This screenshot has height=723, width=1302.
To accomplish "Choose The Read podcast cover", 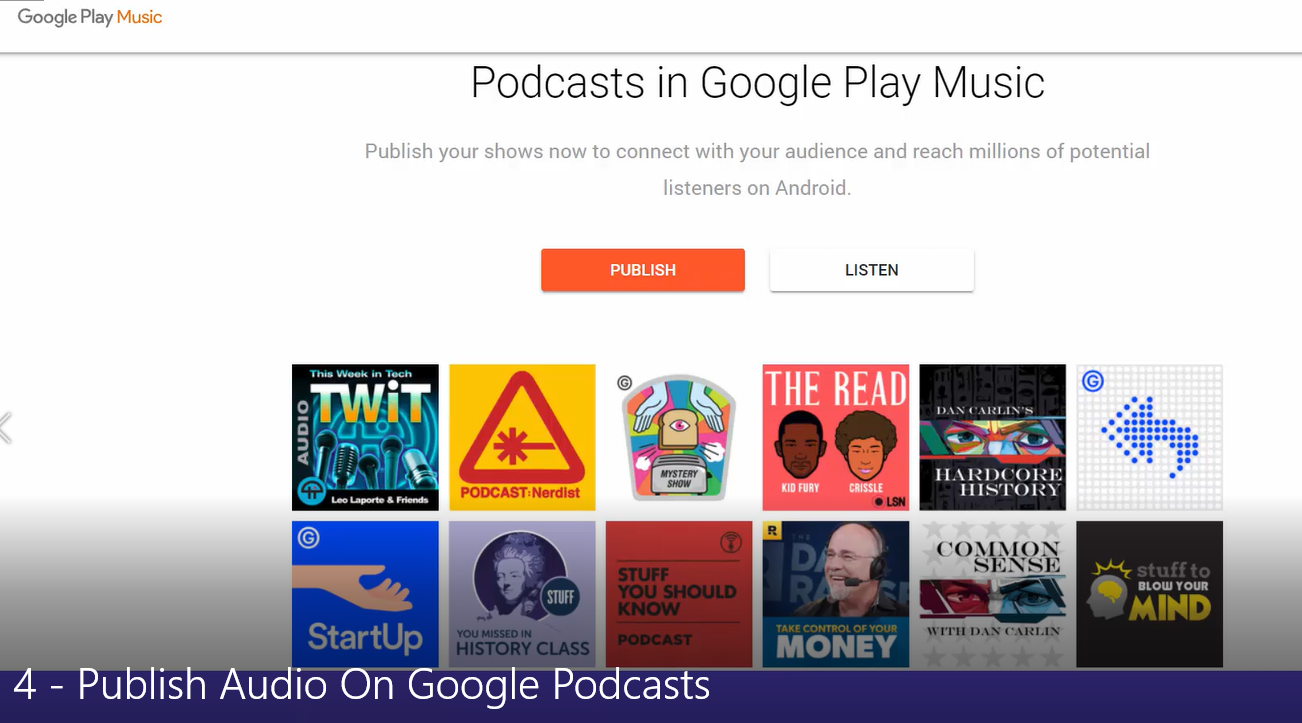I will tap(836, 437).
